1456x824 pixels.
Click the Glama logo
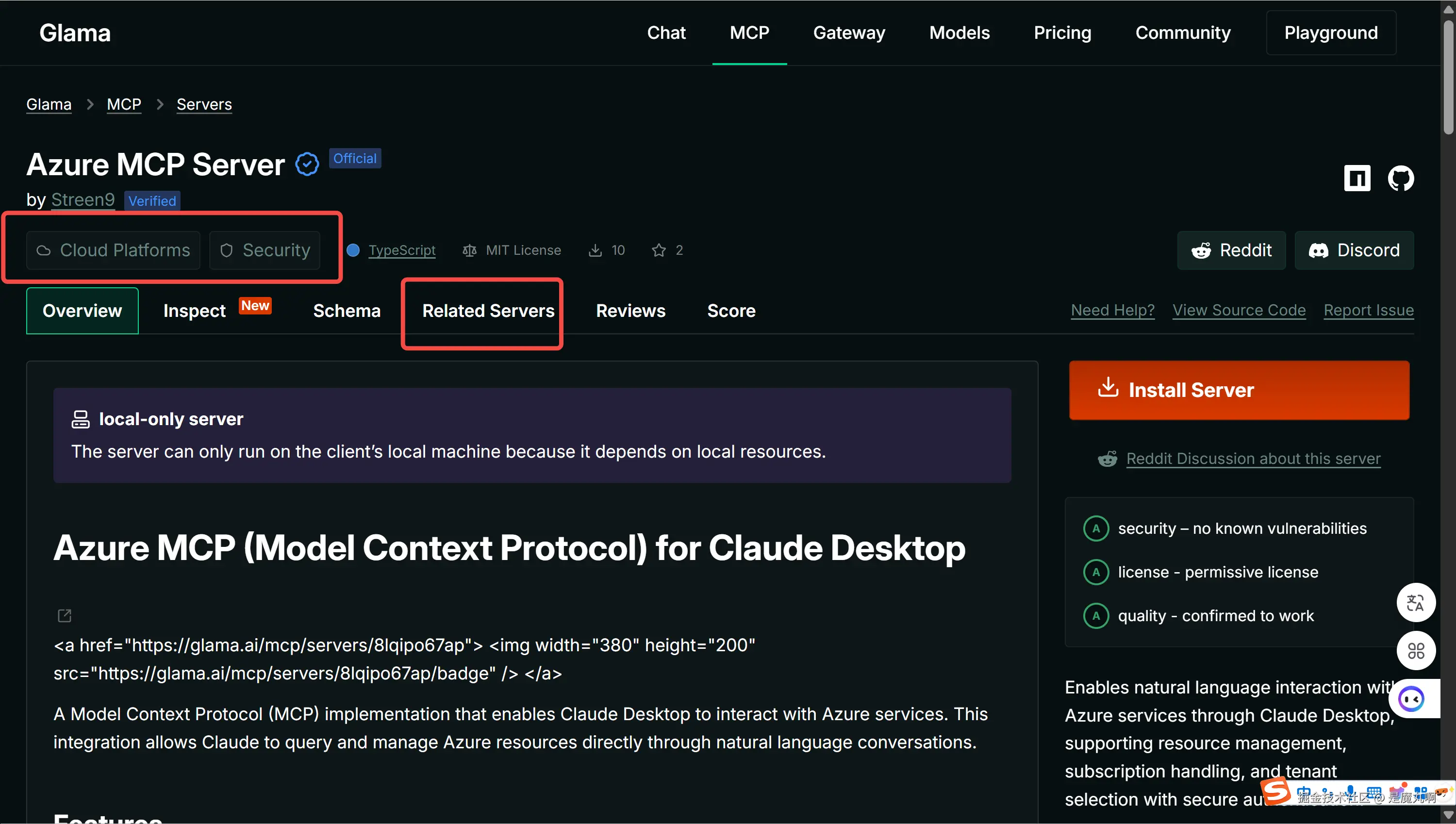(x=75, y=33)
